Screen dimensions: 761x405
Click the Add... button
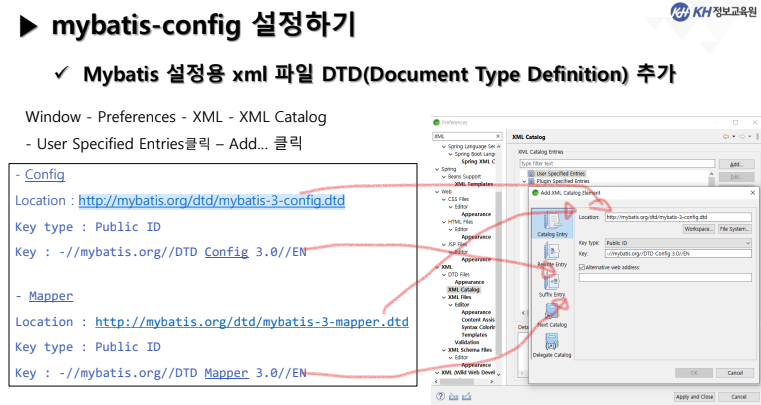736,164
